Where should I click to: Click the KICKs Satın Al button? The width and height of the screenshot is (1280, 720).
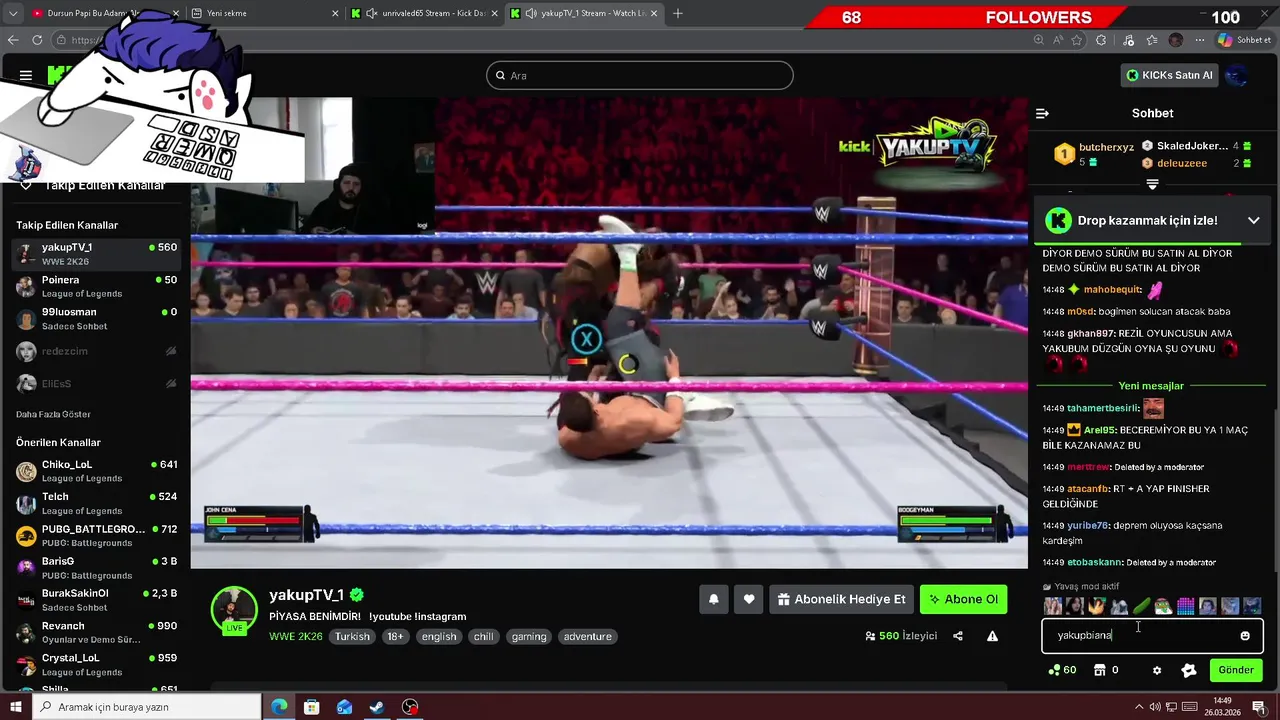tap(1169, 75)
